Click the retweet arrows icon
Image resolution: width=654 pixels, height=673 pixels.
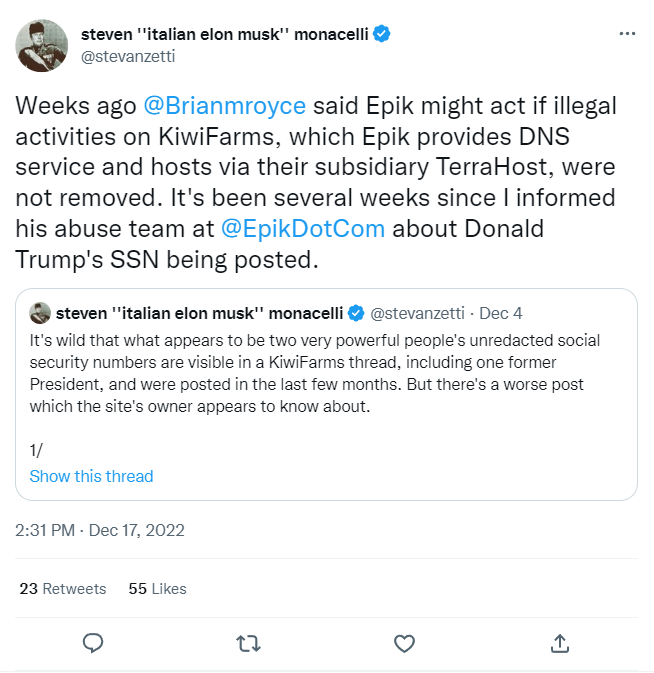(x=248, y=643)
